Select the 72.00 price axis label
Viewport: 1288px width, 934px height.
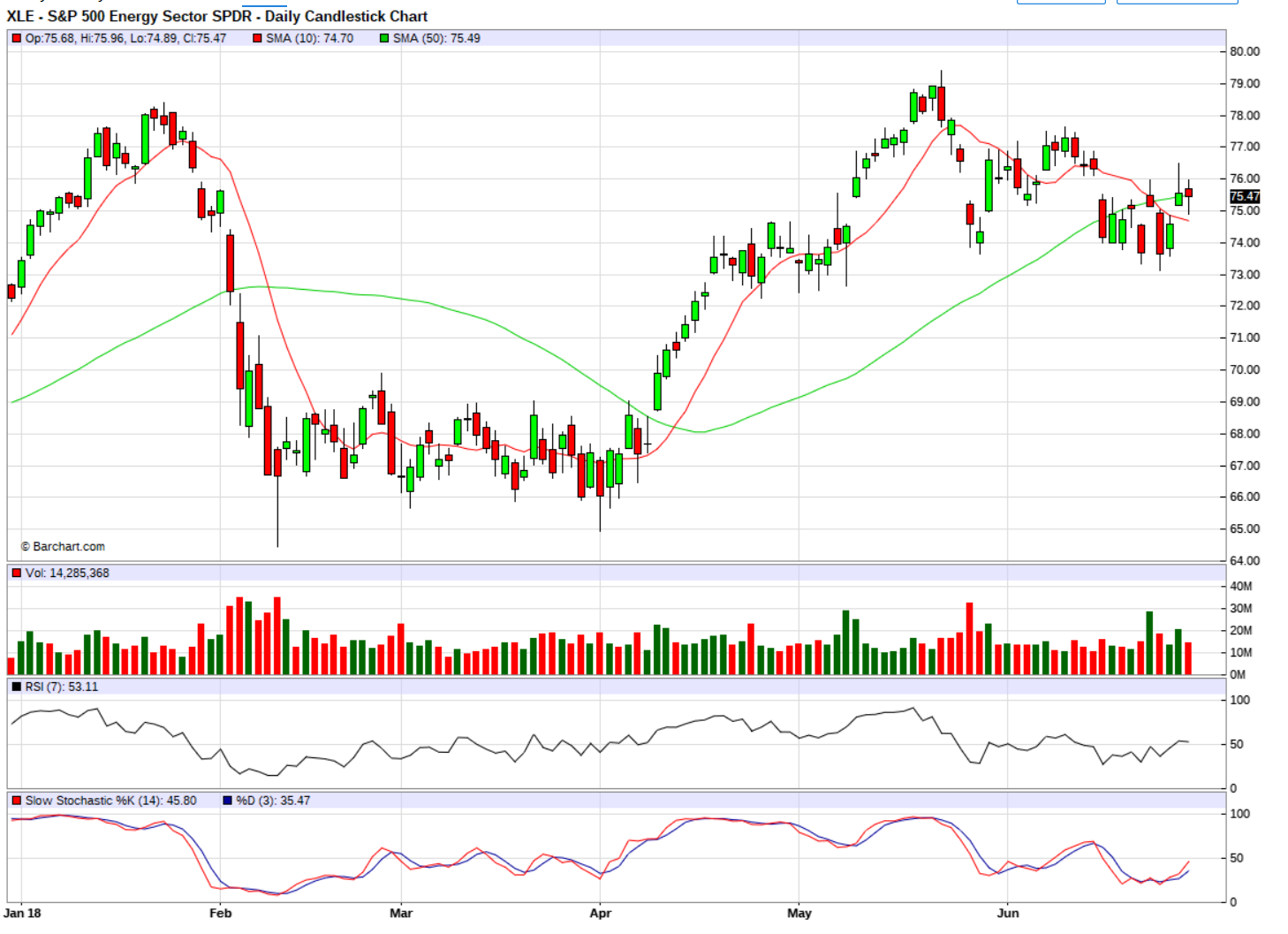point(1245,306)
